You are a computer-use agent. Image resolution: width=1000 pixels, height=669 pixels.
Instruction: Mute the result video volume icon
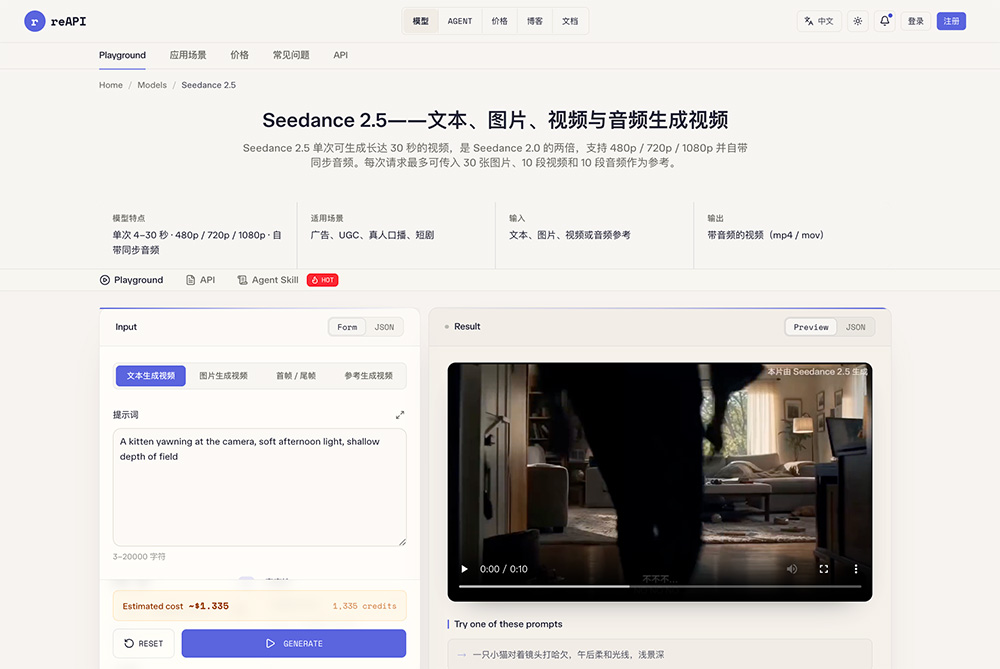coord(791,569)
